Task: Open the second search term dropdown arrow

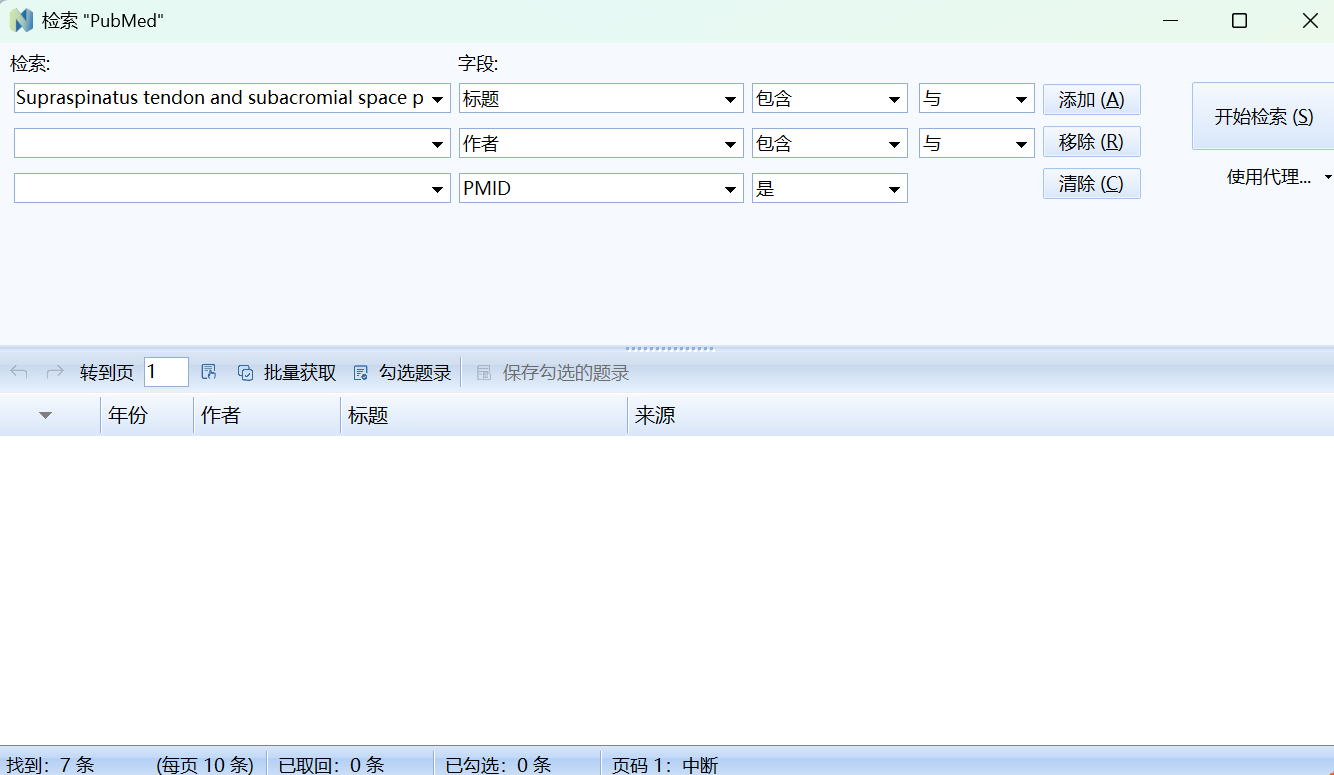Action: coord(437,144)
